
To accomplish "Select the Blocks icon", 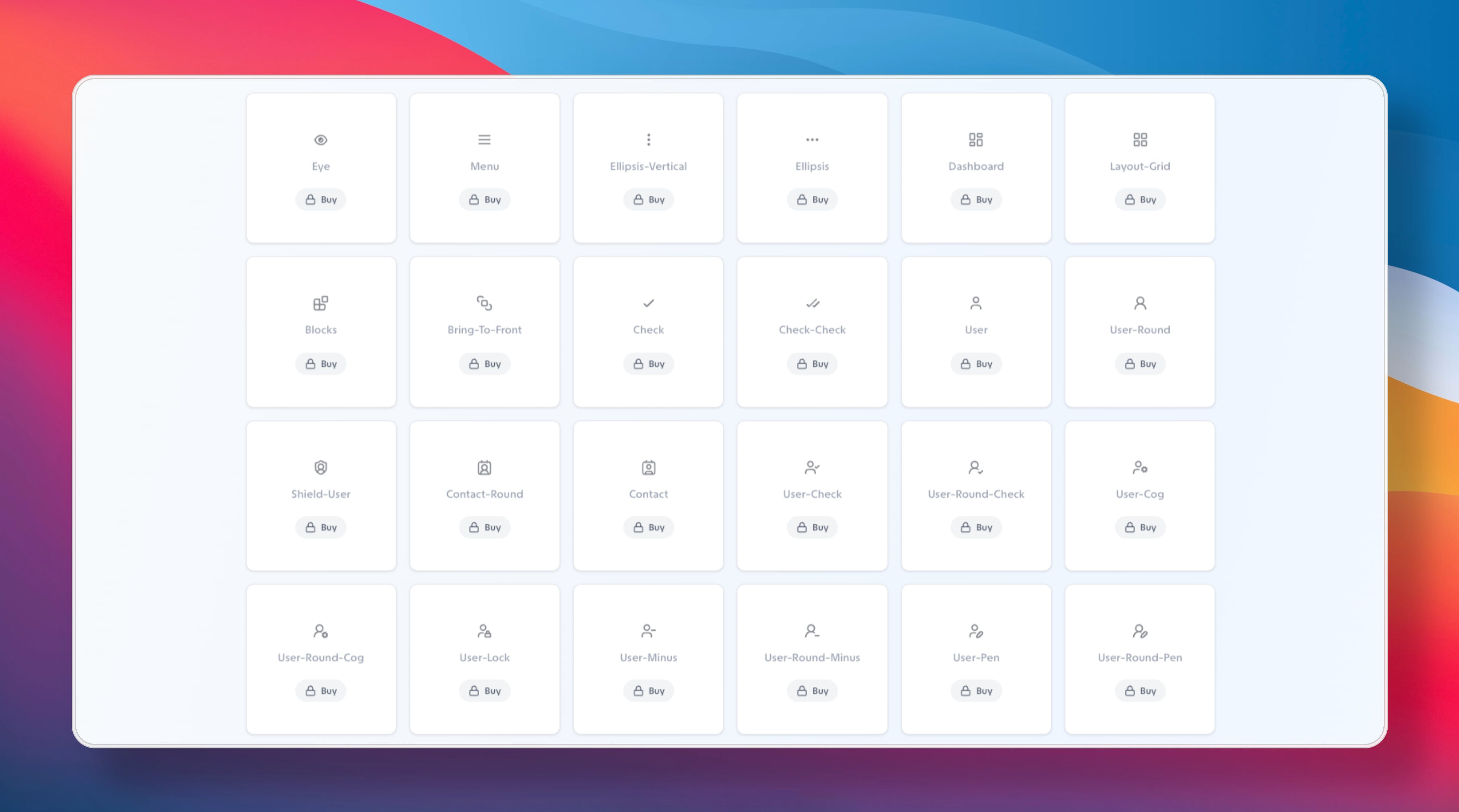I will click(321, 304).
